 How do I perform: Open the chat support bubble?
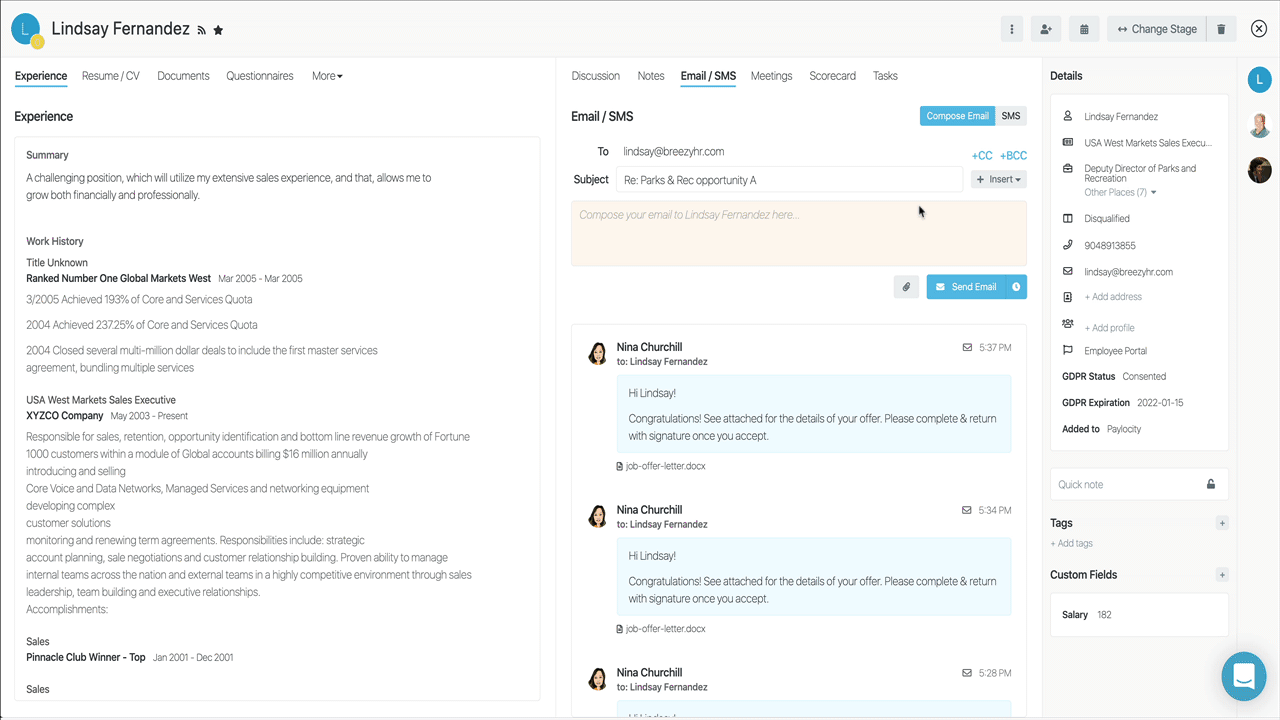pos(1244,677)
